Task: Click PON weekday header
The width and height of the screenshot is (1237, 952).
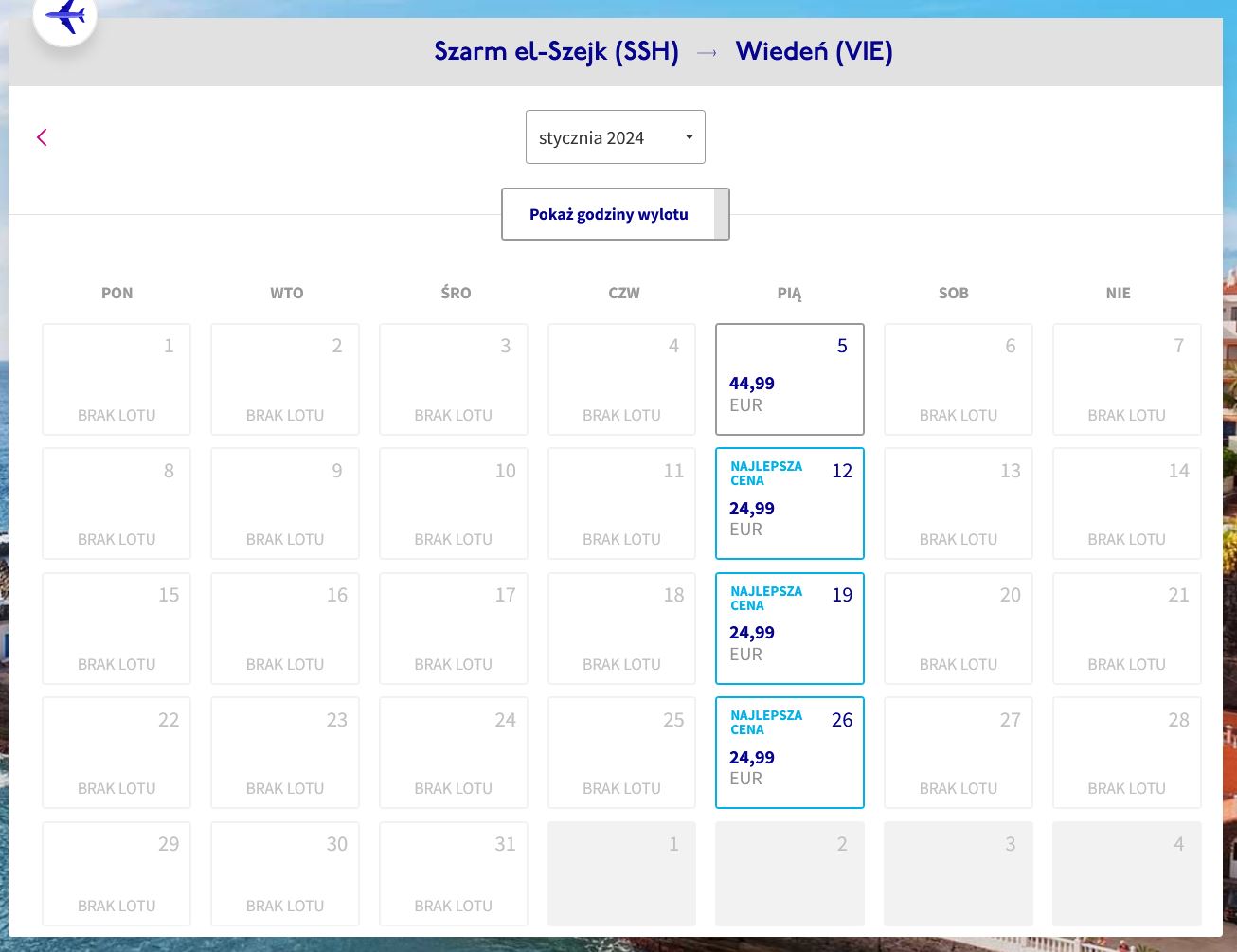Action: [117, 293]
